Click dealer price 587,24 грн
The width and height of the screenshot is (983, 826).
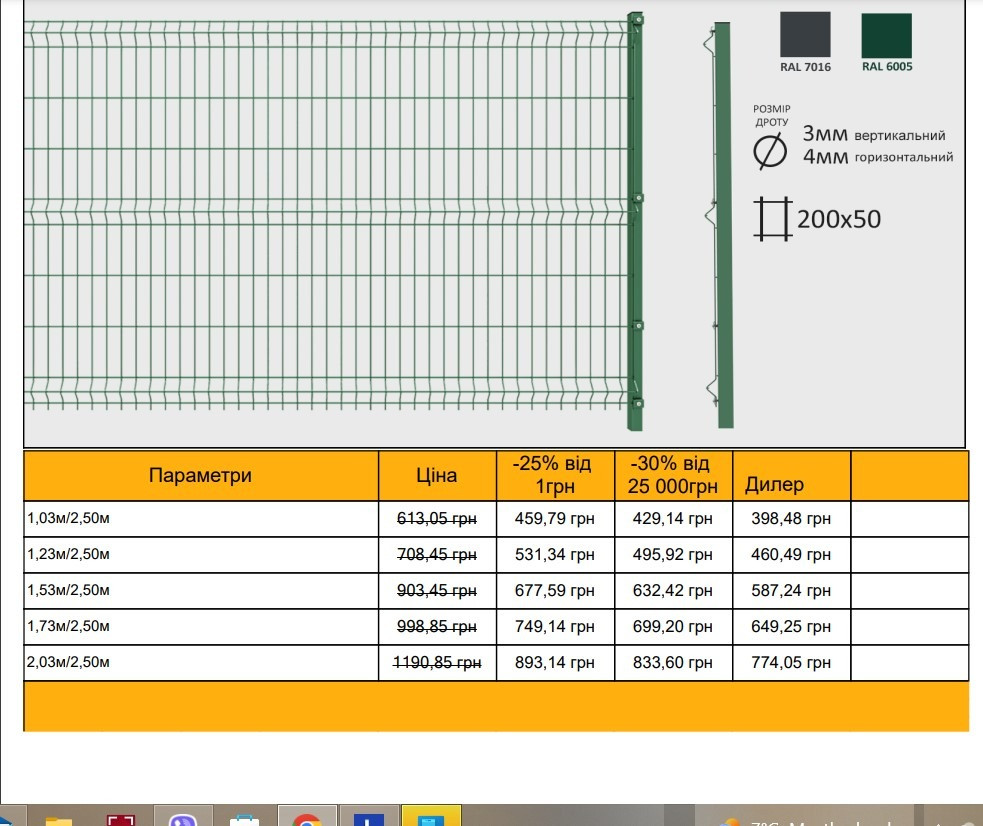point(791,590)
